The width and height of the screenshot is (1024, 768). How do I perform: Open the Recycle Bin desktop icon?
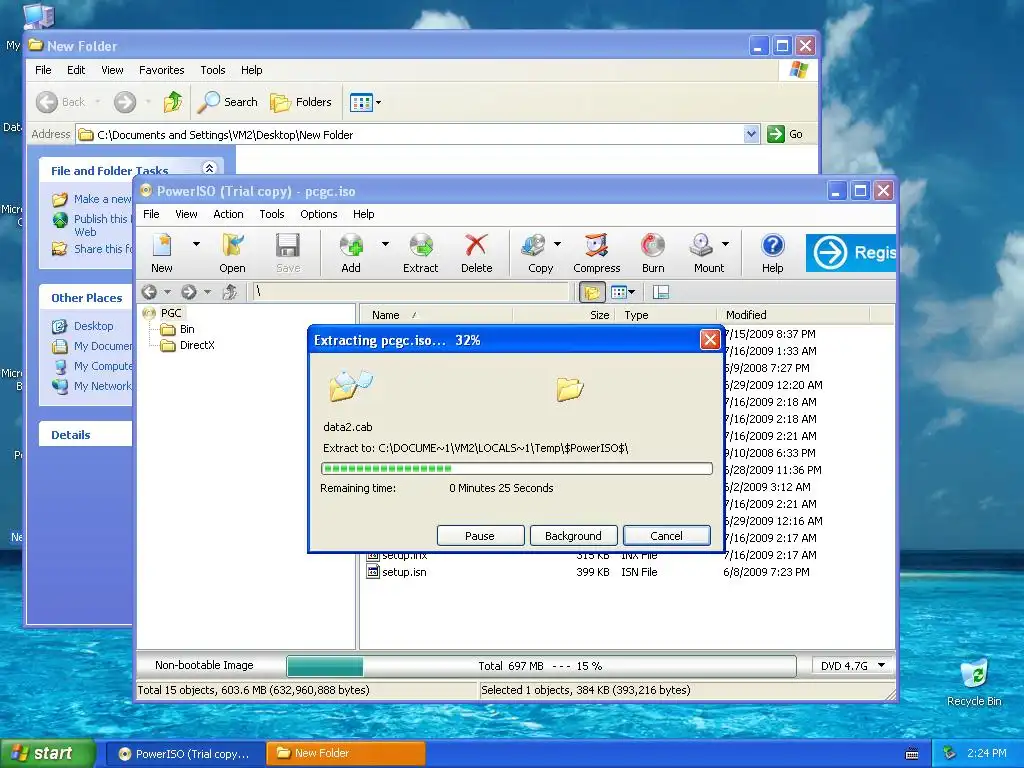pos(974,673)
